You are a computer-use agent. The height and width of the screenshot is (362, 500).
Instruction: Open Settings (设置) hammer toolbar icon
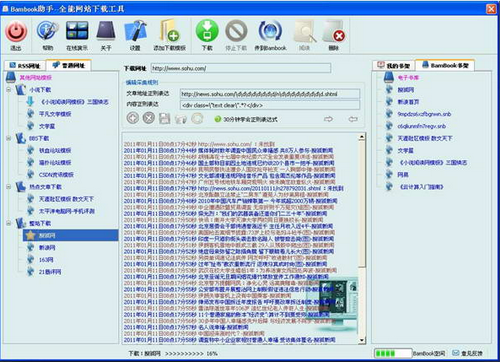click(135, 31)
